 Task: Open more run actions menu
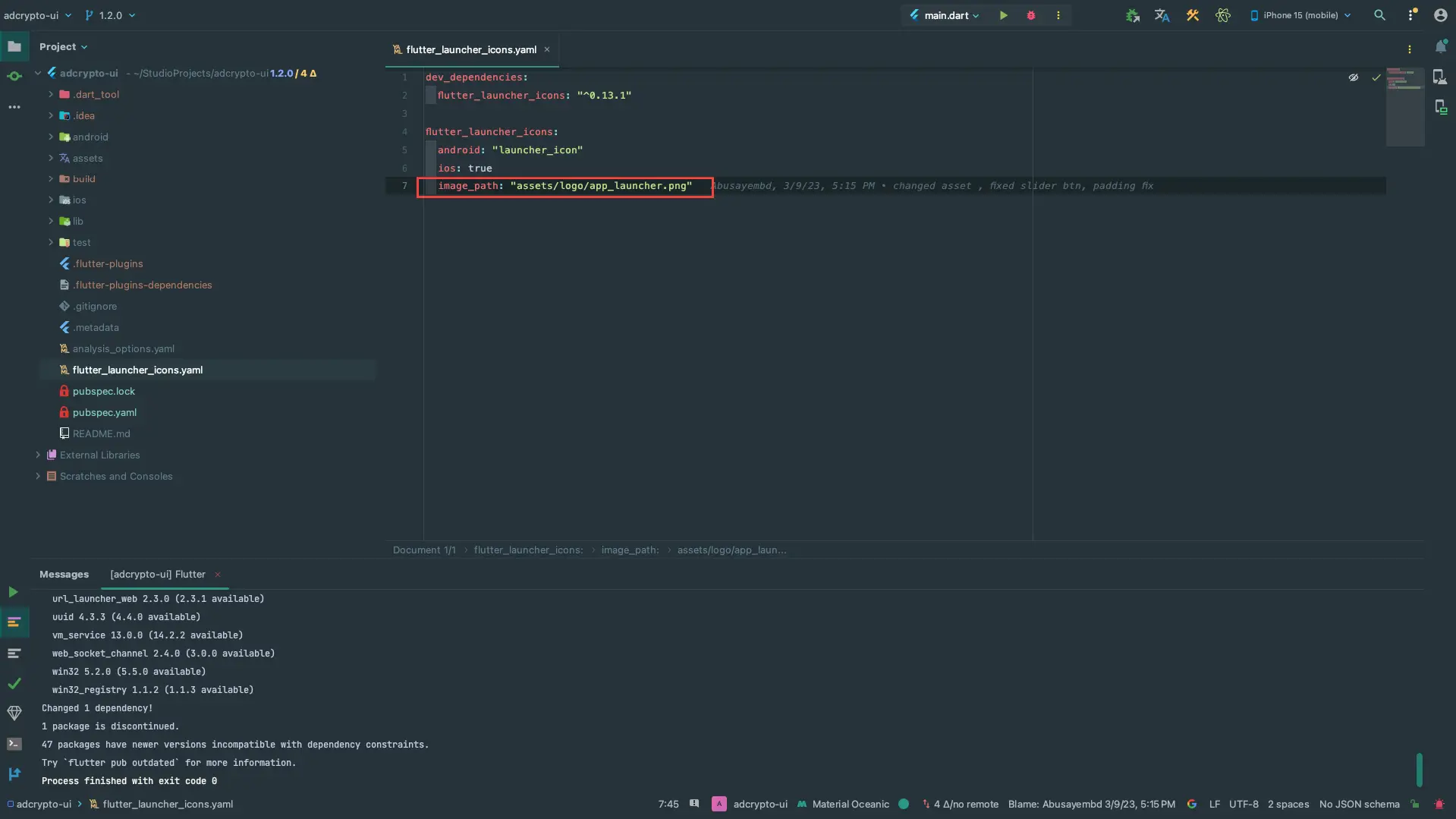coord(1058,15)
